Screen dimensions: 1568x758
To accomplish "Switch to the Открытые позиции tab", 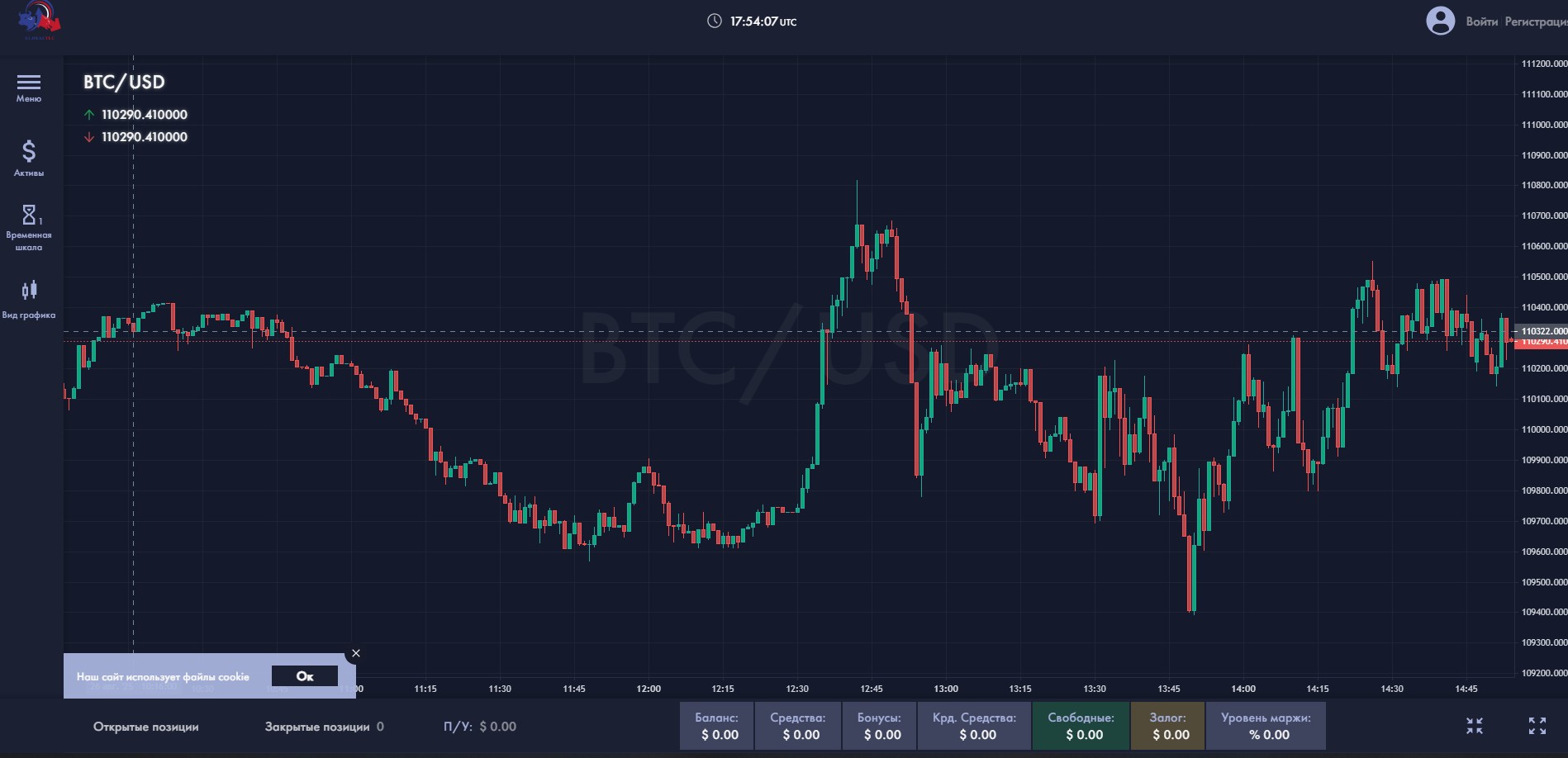I will coord(146,727).
